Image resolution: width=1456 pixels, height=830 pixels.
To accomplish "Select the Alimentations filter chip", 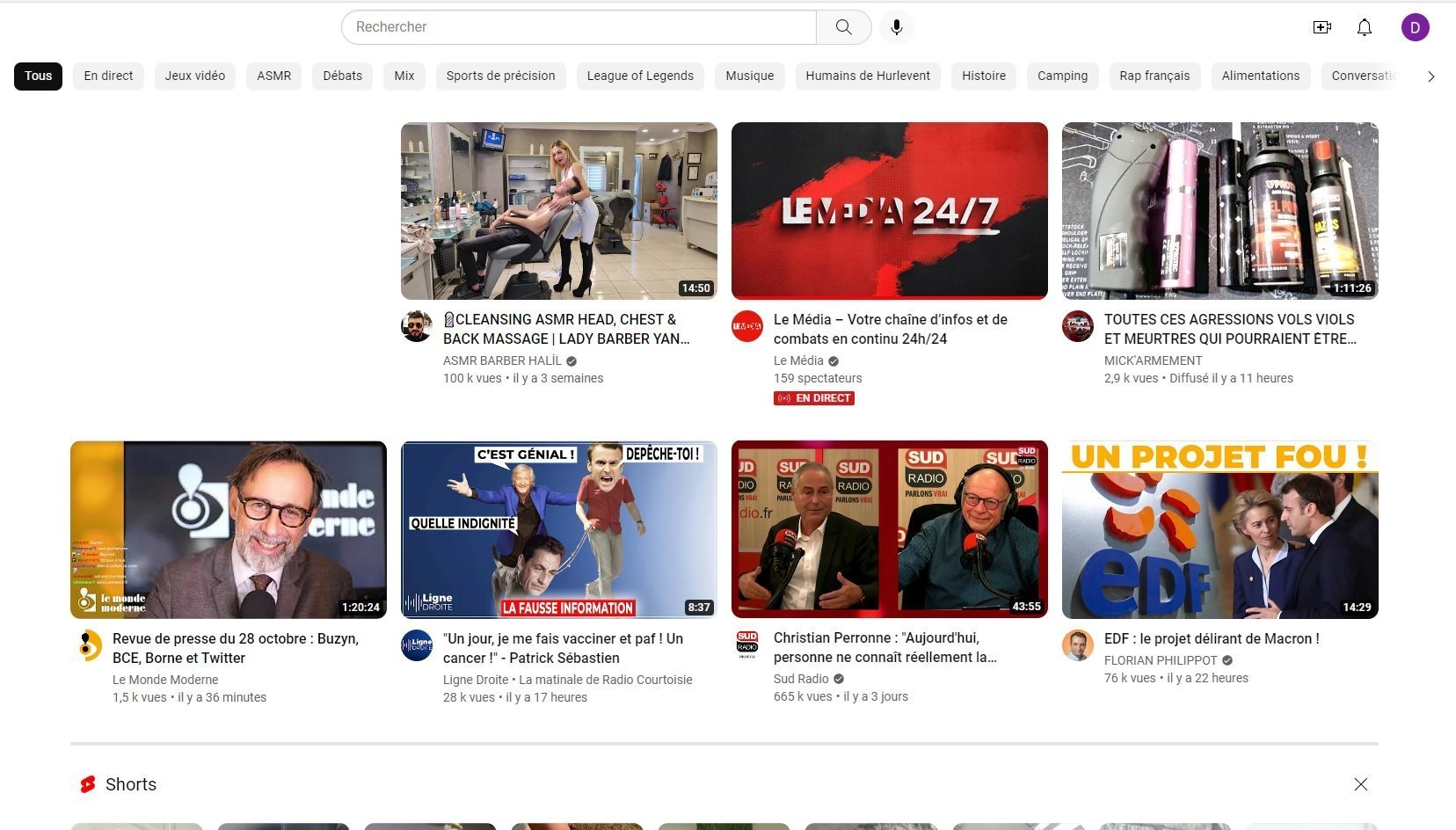I will pyautogui.click(x=1261, y=76).
